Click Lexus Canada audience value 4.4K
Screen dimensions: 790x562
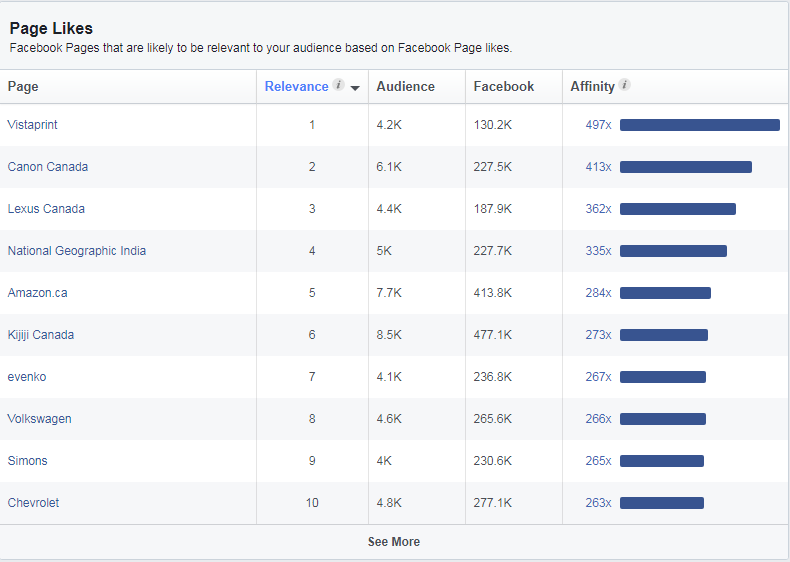click(x=389, y=209)
